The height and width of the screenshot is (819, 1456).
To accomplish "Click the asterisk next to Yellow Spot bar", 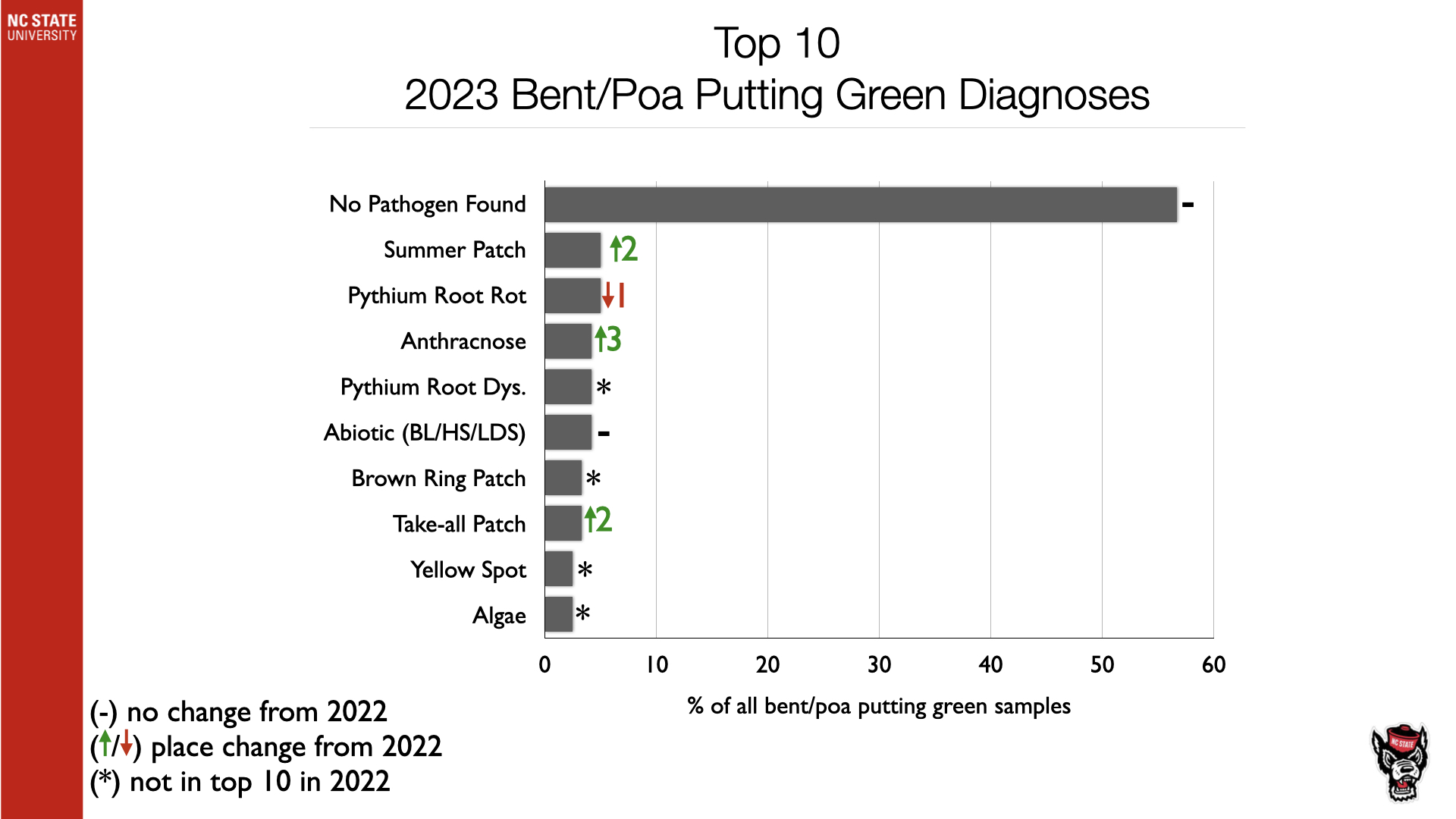I will point(585,570).
